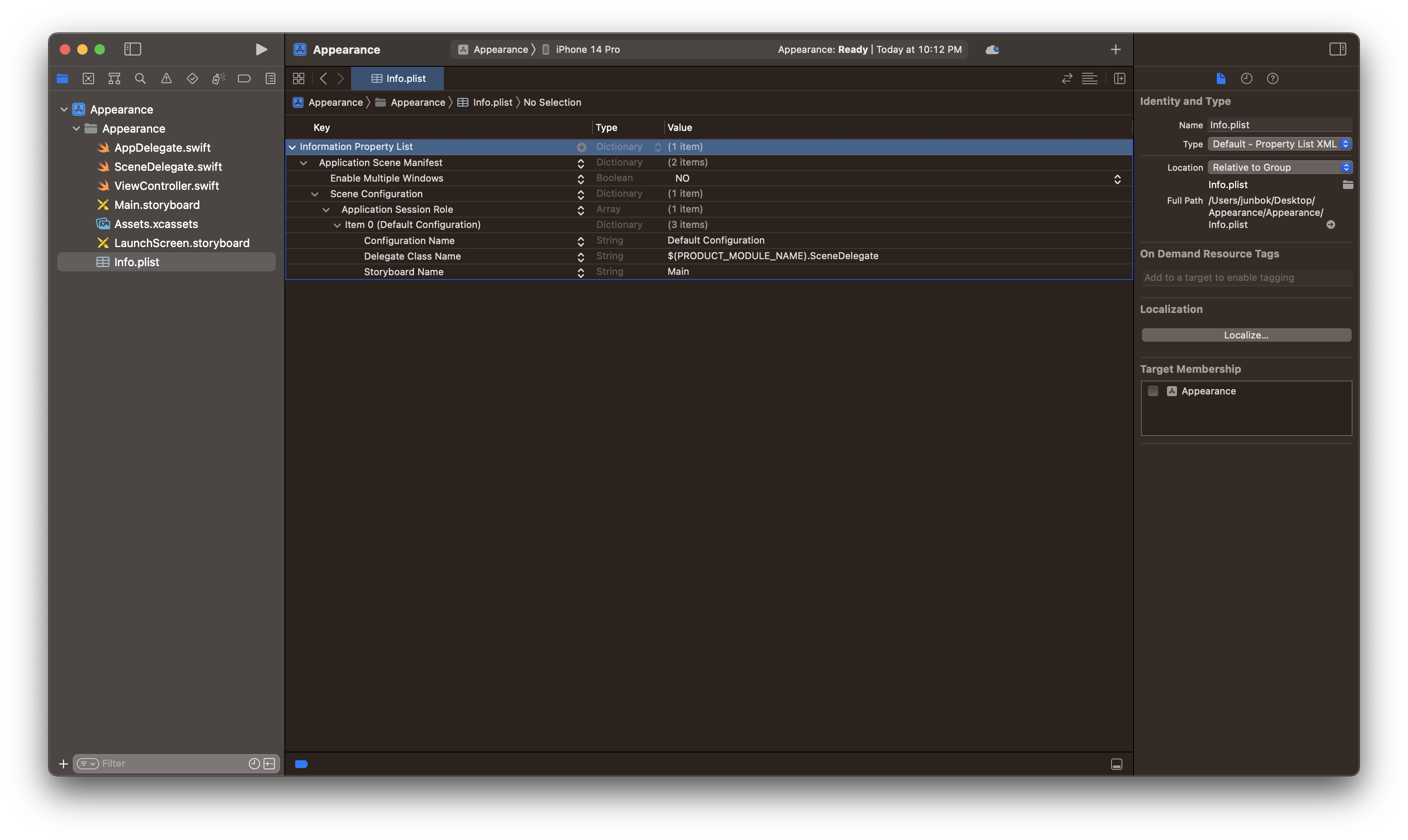Screen dimensions: 1408x840
Task: Select SceneDelegate.swift in project navigator
Action: (x=168, y=166)
